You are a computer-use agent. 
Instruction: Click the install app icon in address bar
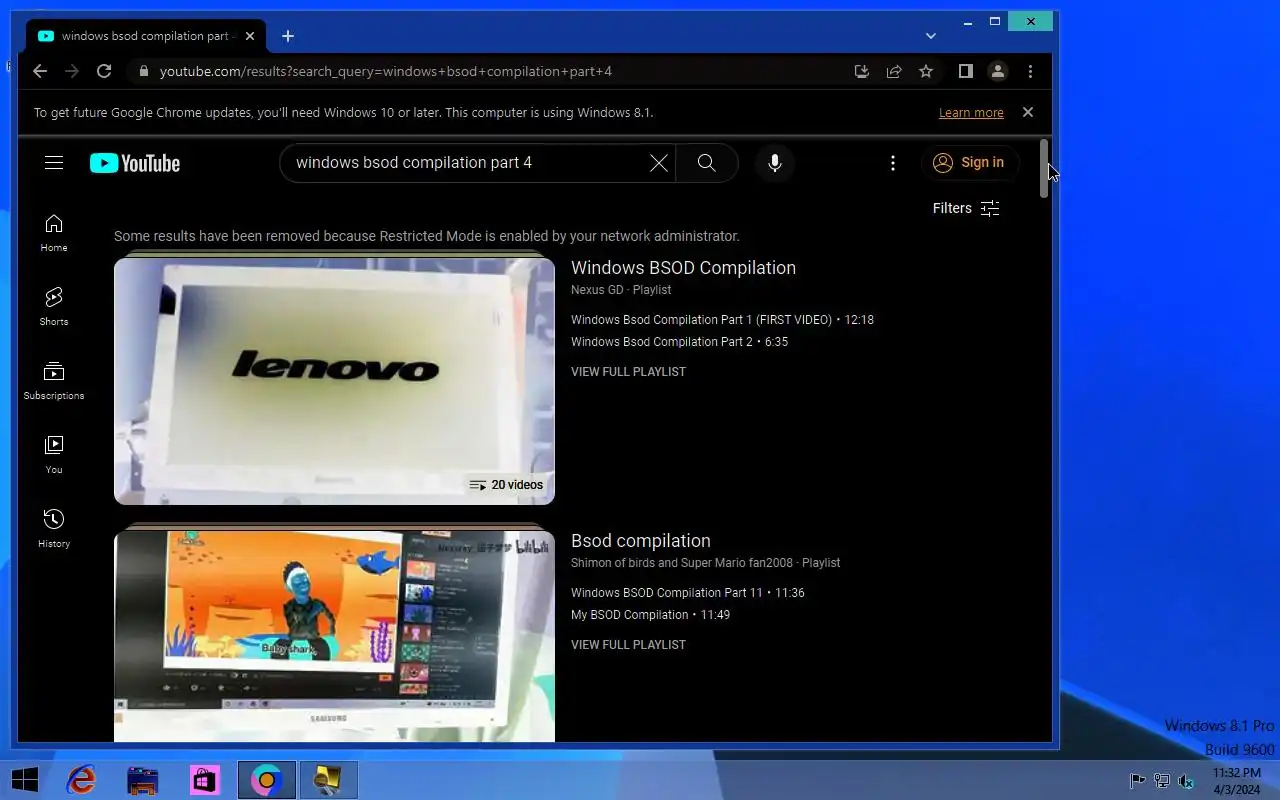coord(862,71)
